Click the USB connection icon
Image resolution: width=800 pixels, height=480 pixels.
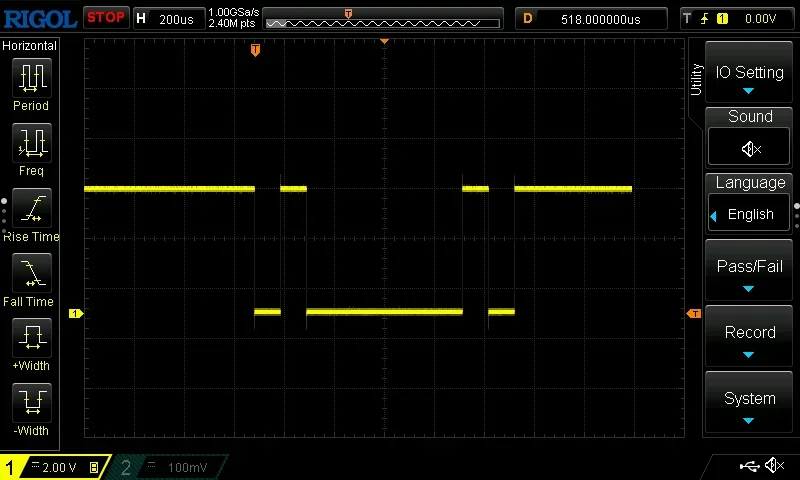(749, 466)
